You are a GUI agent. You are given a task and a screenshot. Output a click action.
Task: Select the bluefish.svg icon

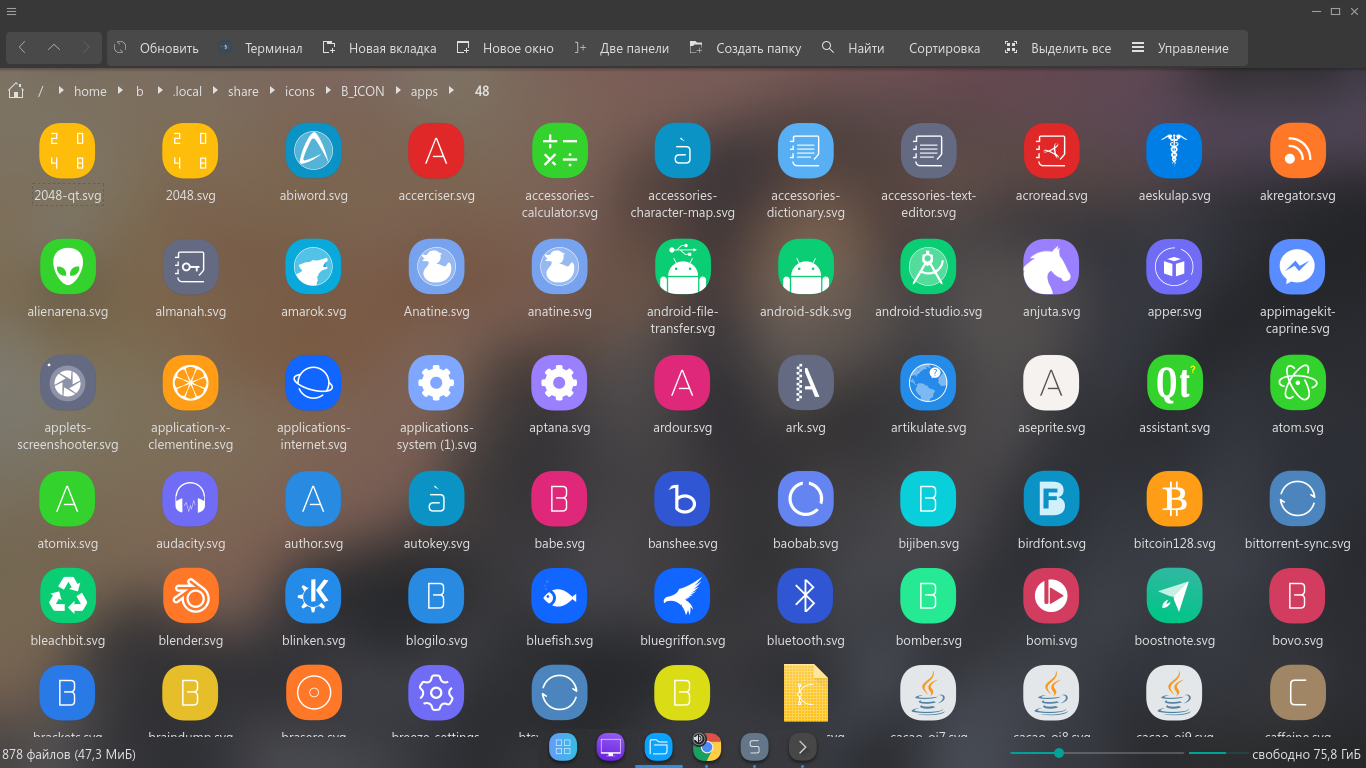point(560,596)
